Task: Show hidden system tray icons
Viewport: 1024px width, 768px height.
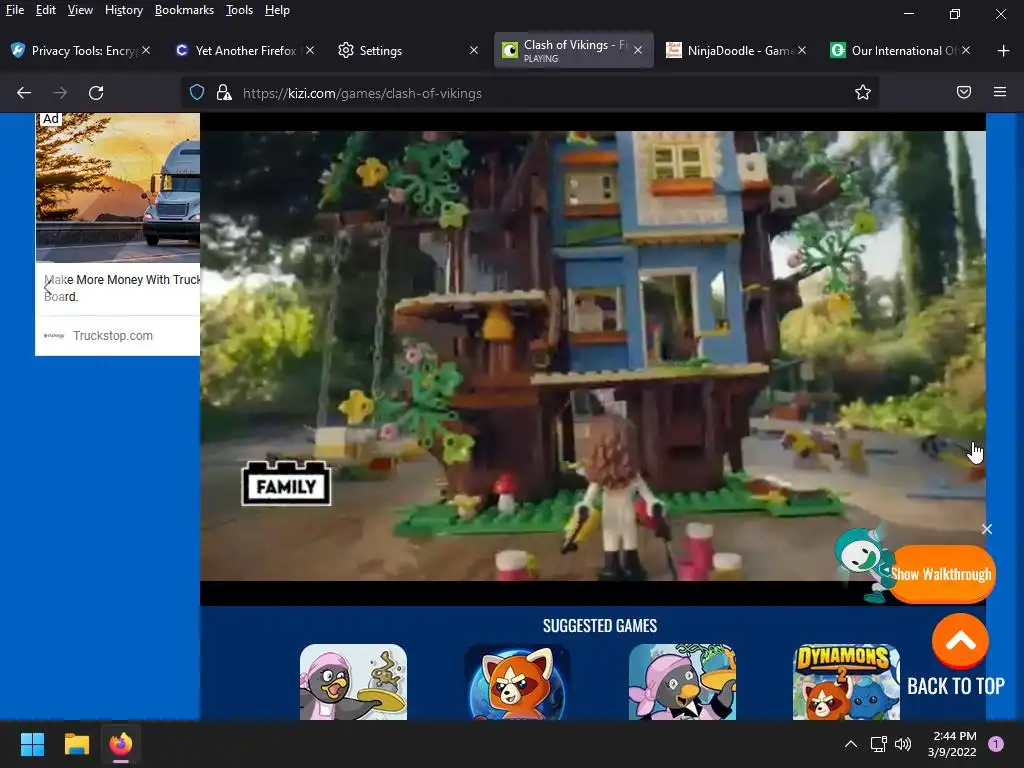Action: tap(851, 744)
